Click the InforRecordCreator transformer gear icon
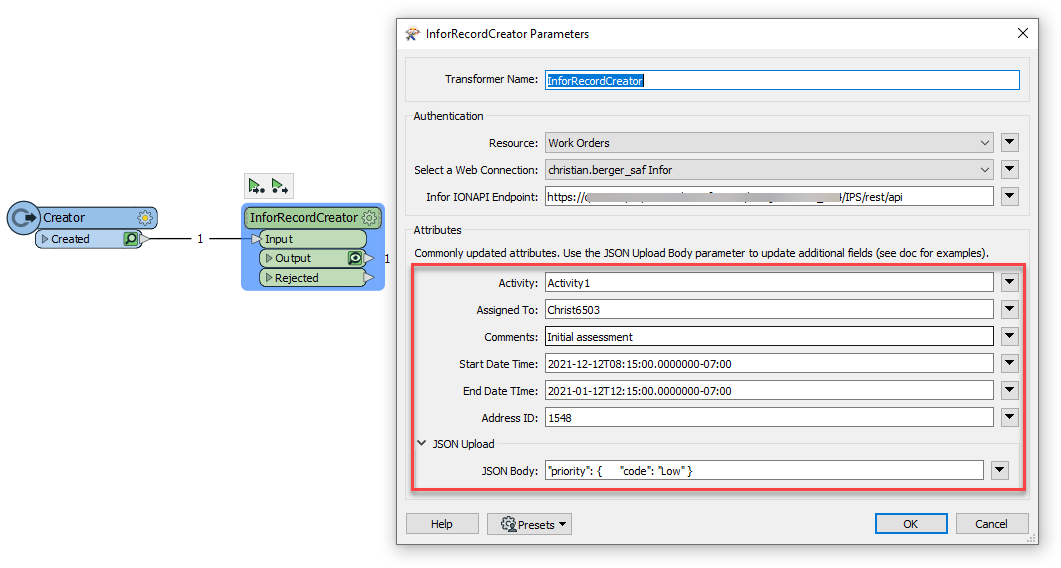Image resolution: width=1061 pixels, height=568 pixels. (x=370, y=217)
